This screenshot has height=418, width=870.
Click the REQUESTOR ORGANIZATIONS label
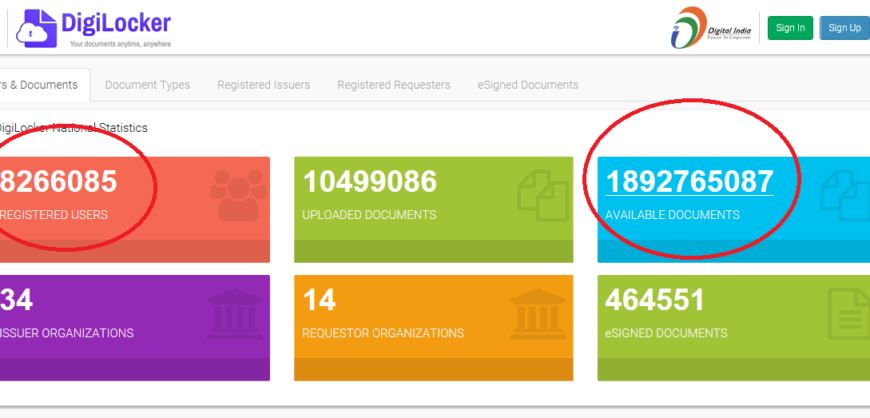click(x=383, y=333)
